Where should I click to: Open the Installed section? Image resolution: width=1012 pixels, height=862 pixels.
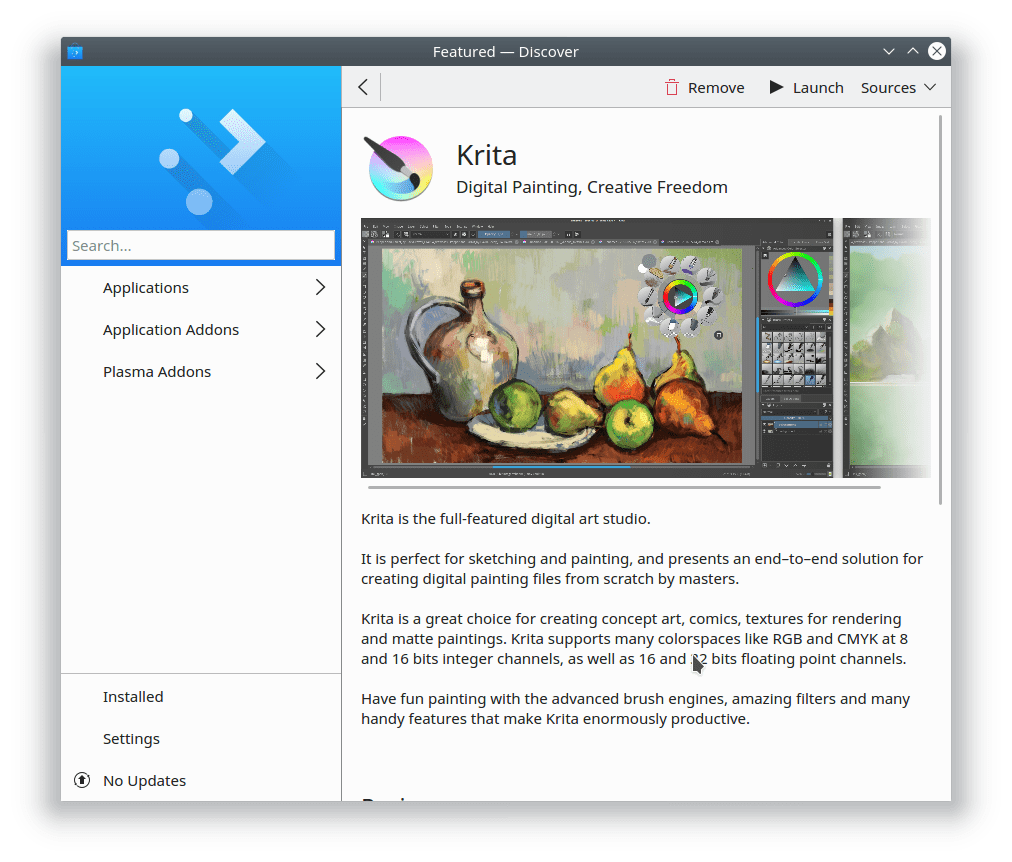pyautogui.click(x=133, y=697)
